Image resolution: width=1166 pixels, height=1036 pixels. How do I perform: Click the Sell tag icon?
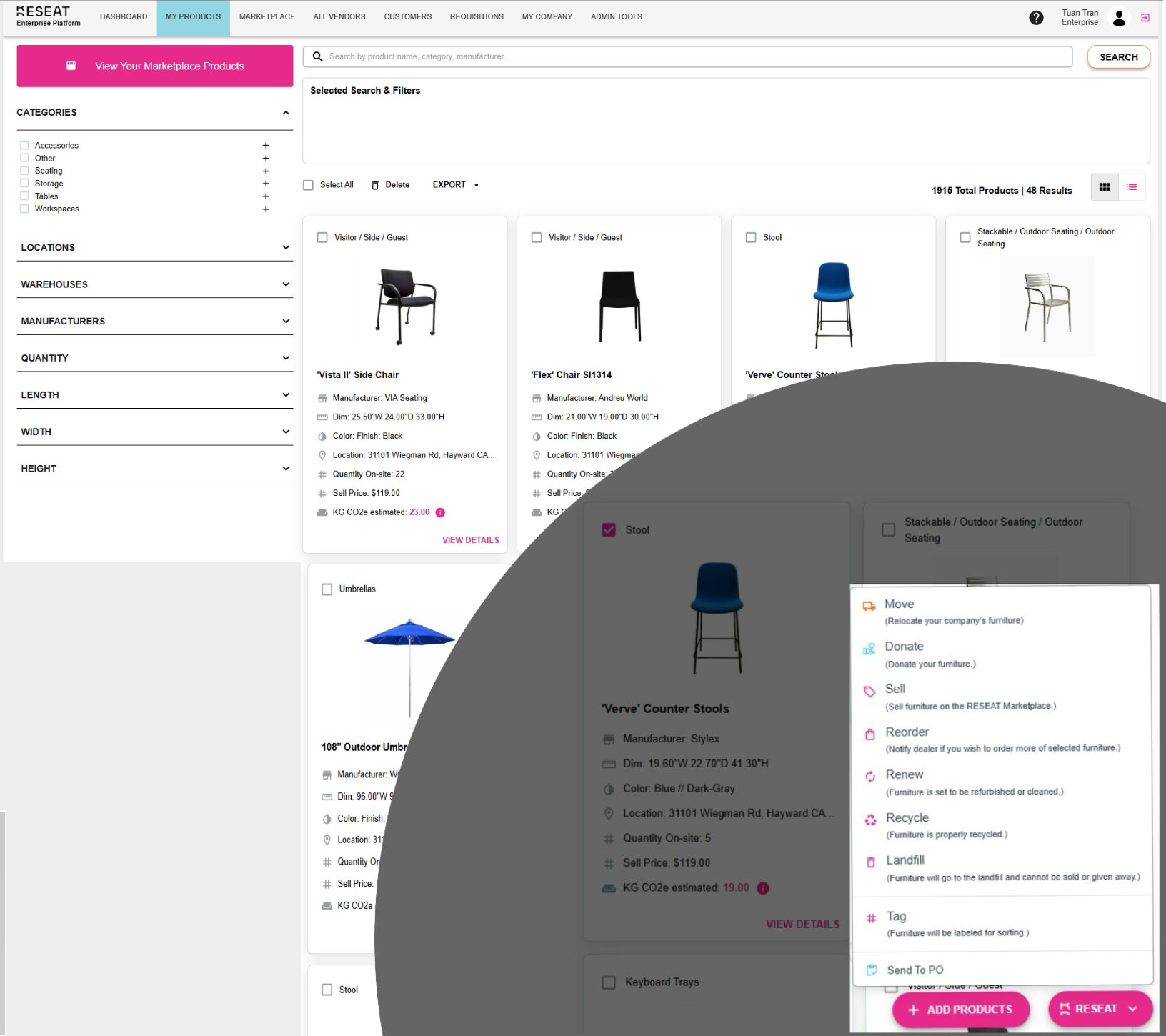click(869, 692)
